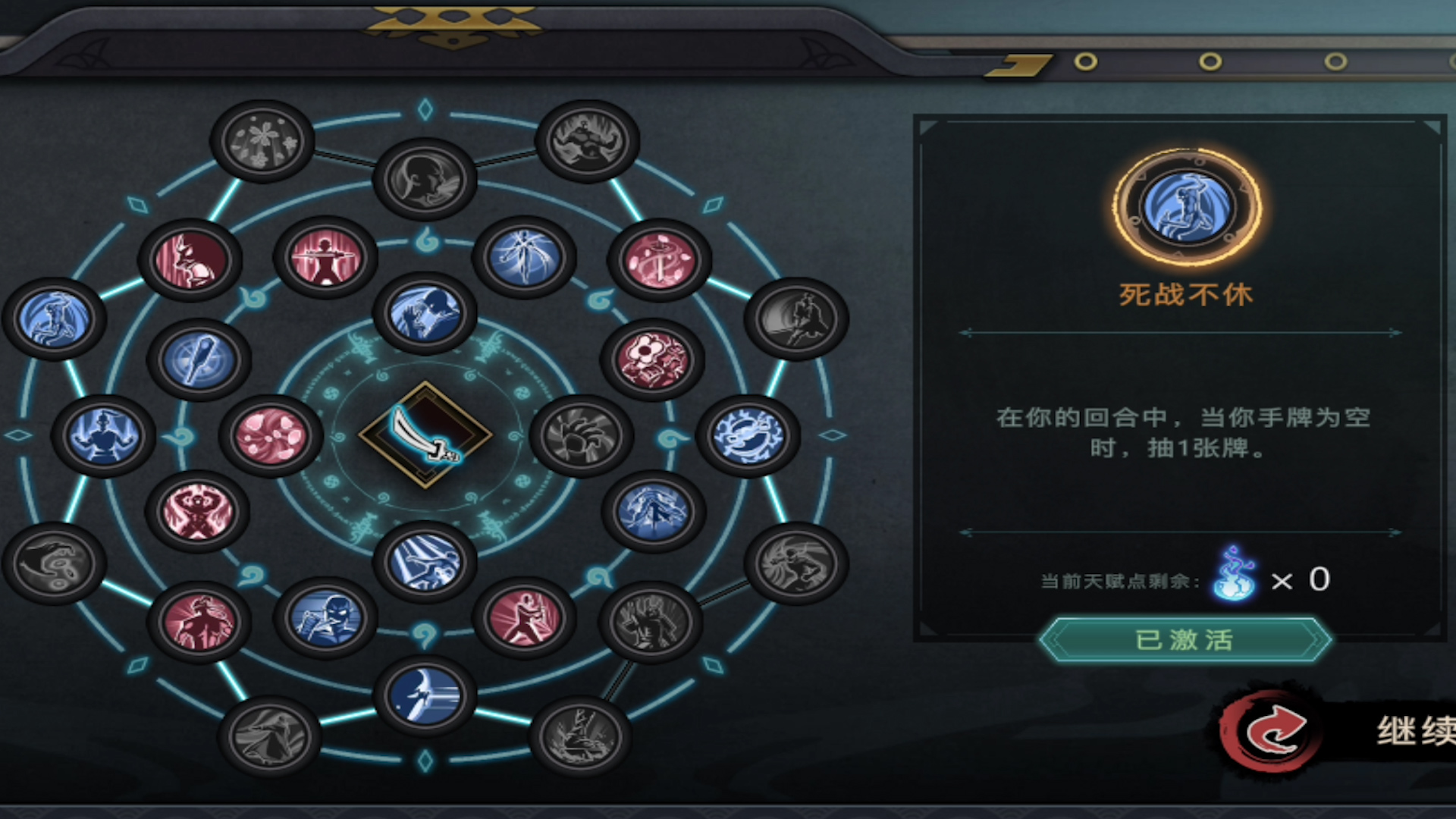Click the grey claw hand talent node

click(x=581, y=435)
